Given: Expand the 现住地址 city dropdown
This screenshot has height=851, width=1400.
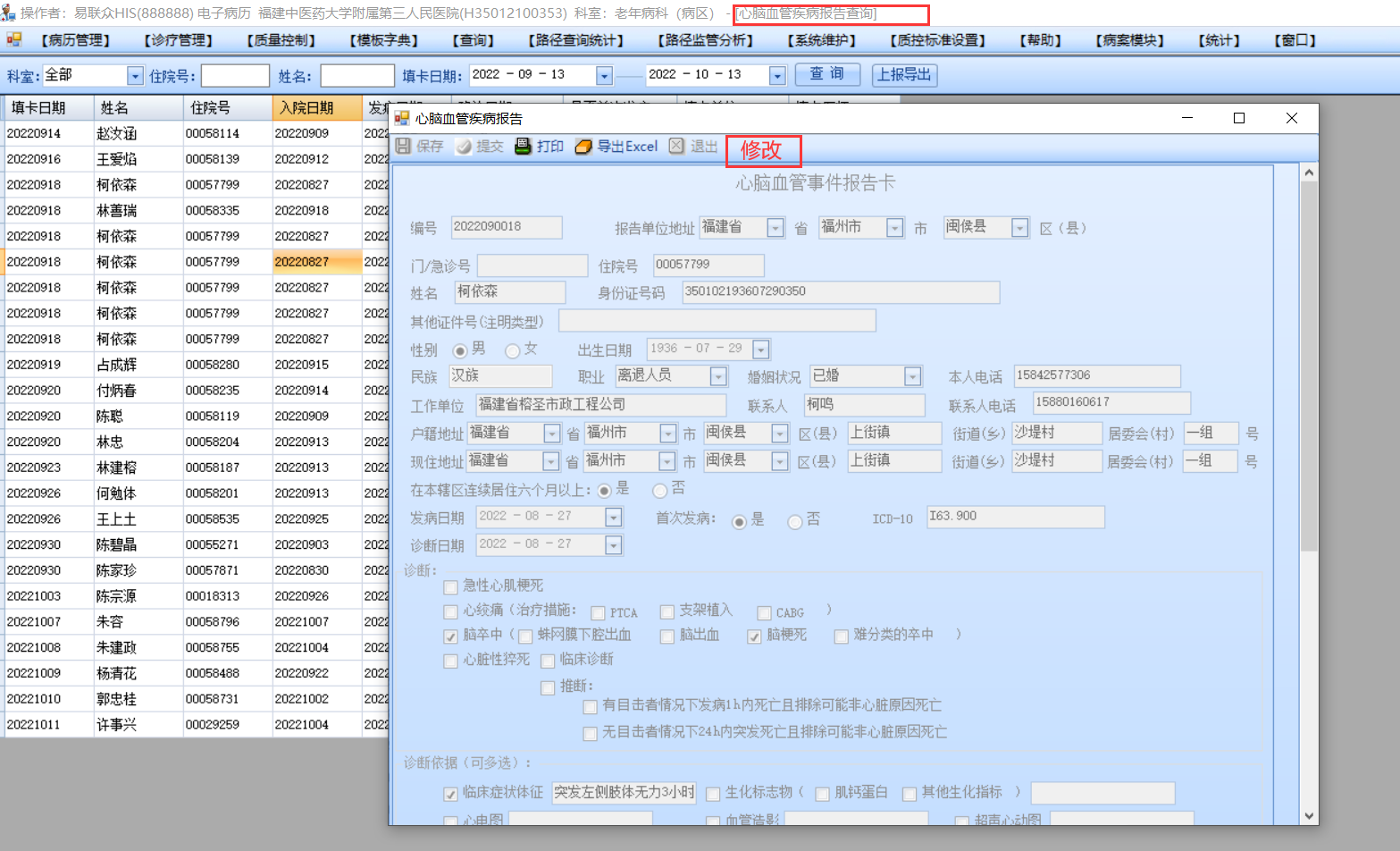Looking at the screenshot, I should pyautogui.click(x=667, y=461).
